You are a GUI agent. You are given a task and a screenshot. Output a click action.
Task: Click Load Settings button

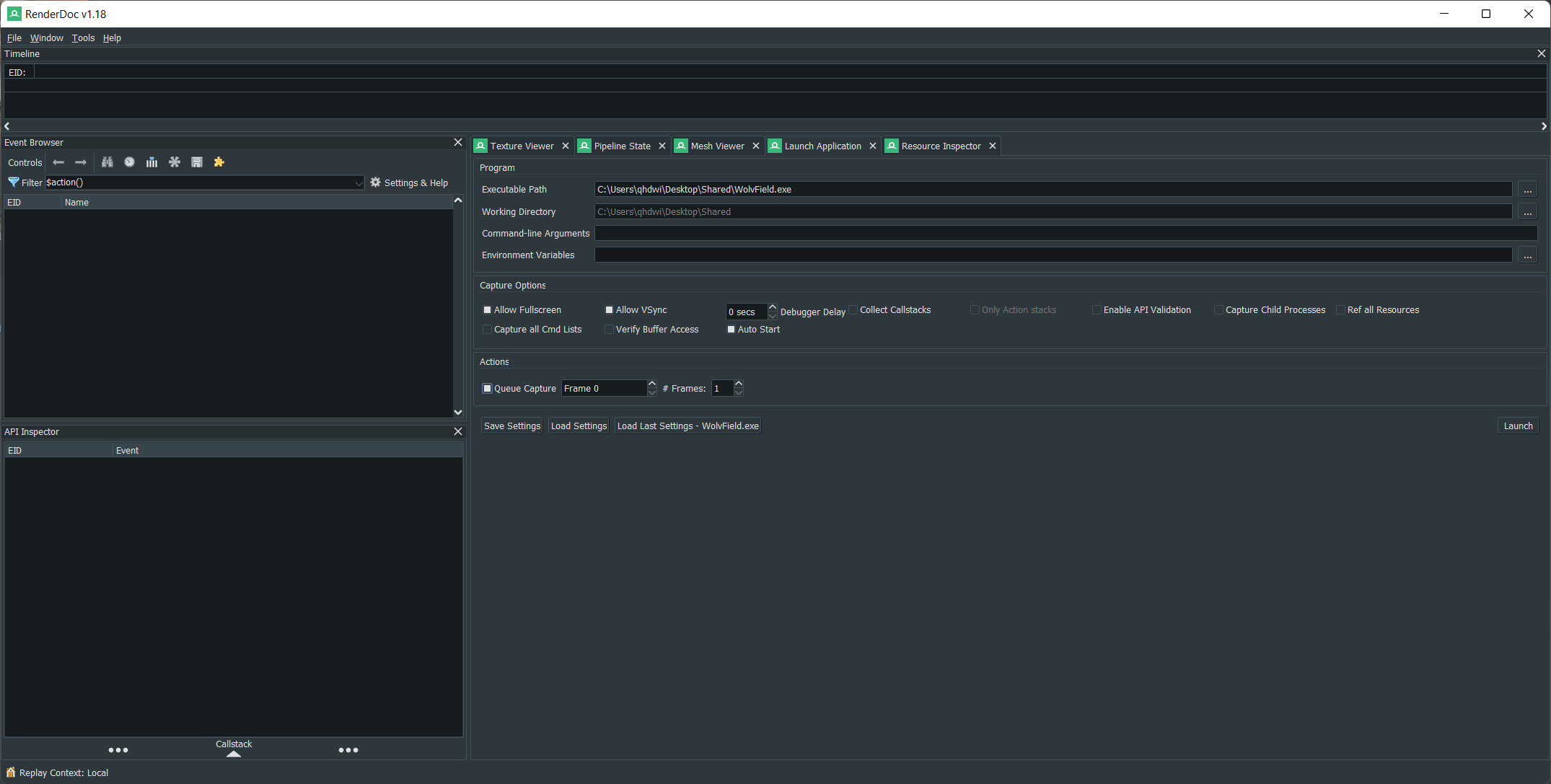[579, 426]
